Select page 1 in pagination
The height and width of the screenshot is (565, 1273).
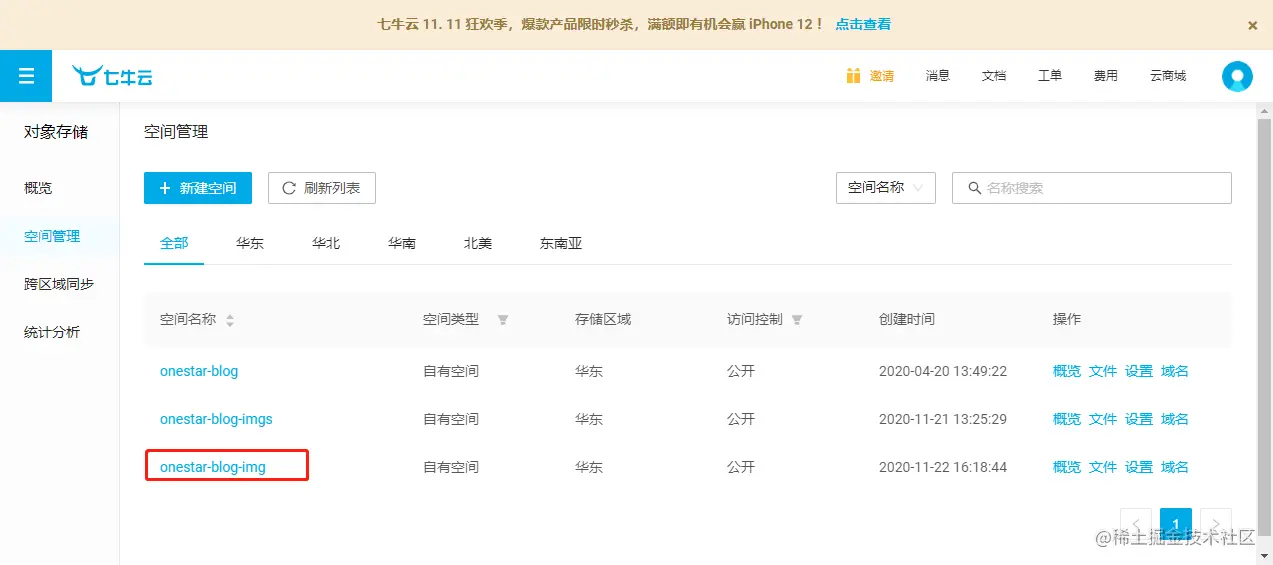click(1176, 524)
